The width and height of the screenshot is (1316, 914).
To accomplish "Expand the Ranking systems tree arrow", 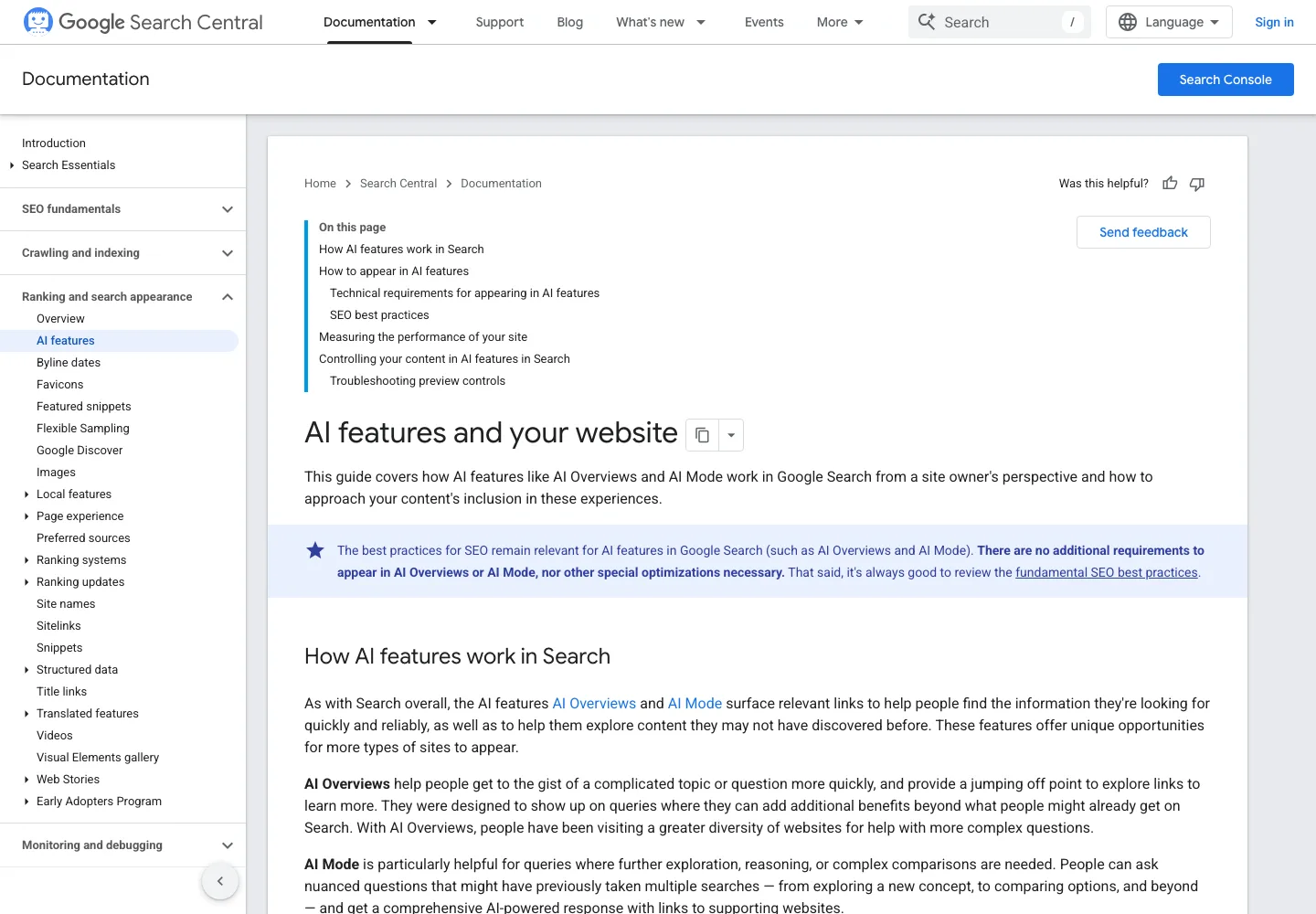I will (27, 560).
